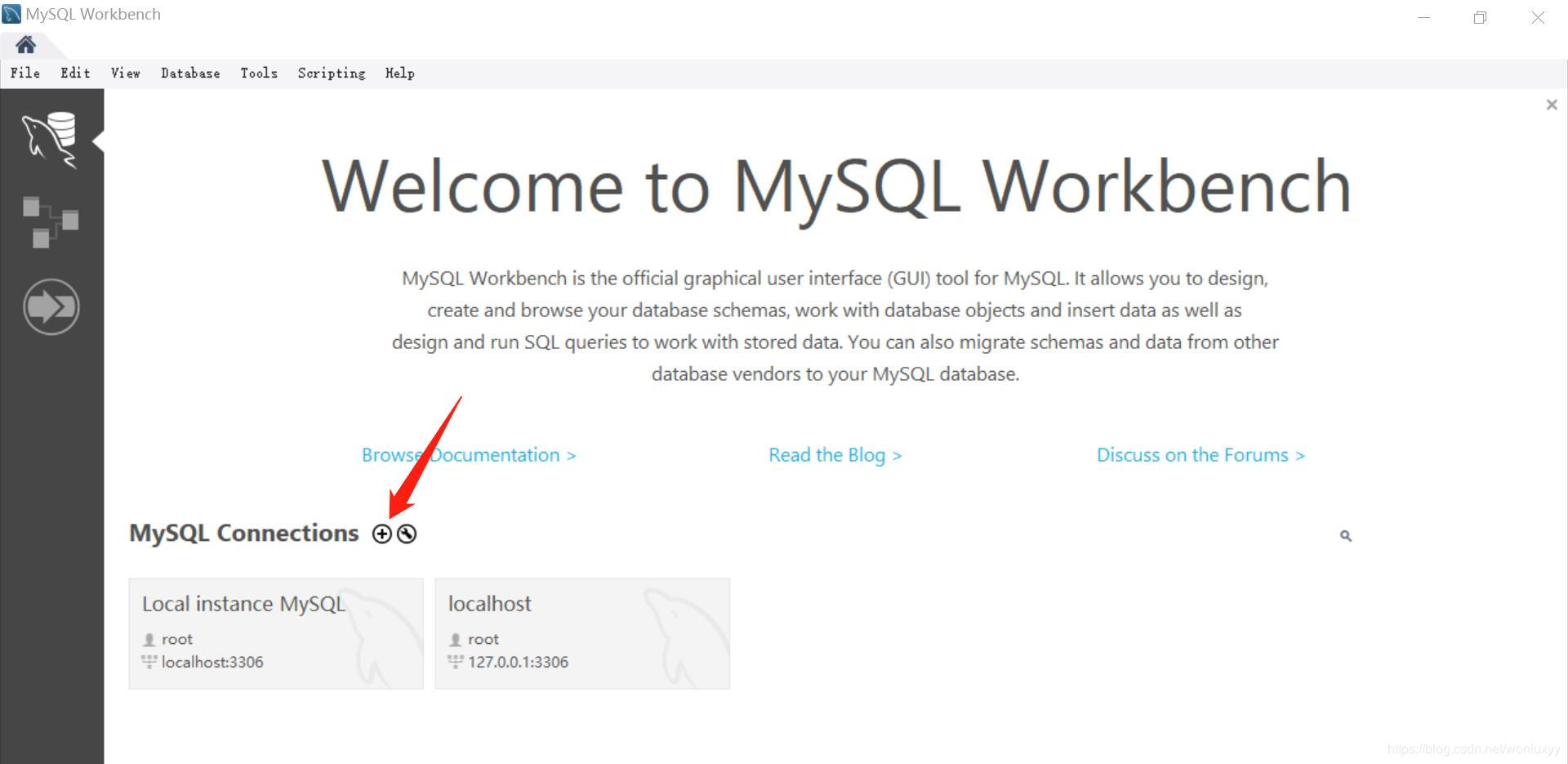Image resolution: width=1568 pixels, height=764 pixels.
Task: Select the MySQL connections dolphin sidebar icon
Action: (51, 141)
